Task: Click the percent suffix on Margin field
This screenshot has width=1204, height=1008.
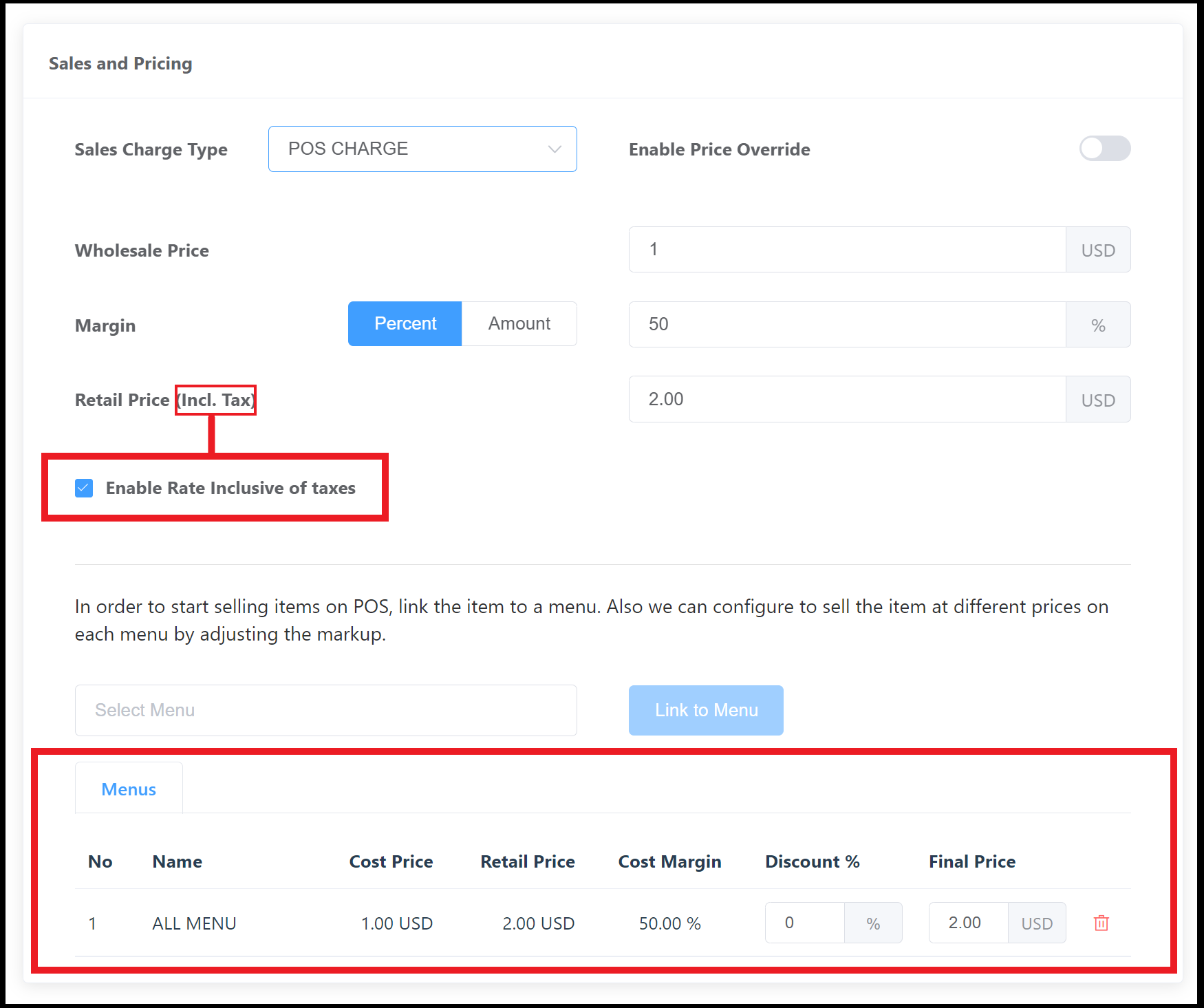Action: 1097,325
